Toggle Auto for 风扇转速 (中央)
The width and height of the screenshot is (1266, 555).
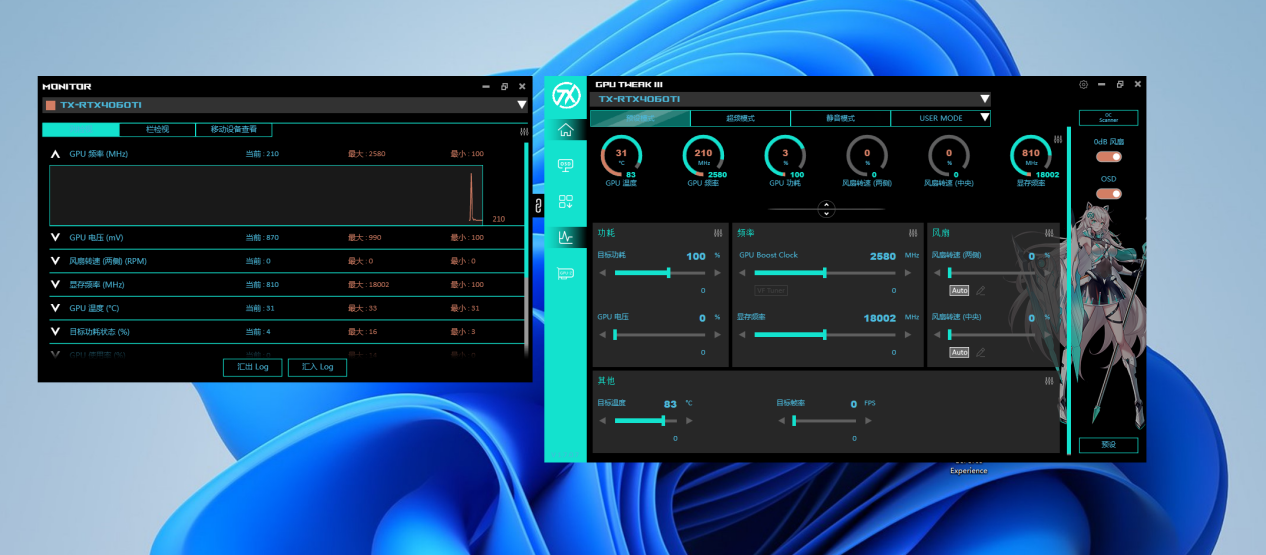point(959,352)
